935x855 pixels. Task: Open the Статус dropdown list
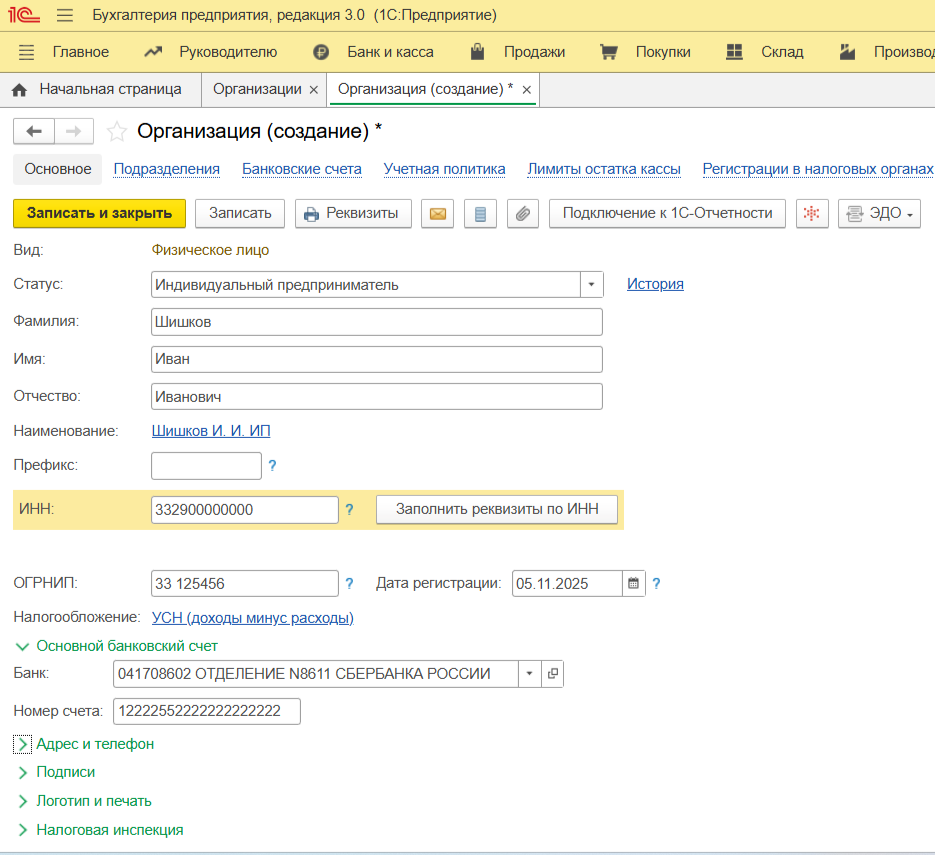591,285
